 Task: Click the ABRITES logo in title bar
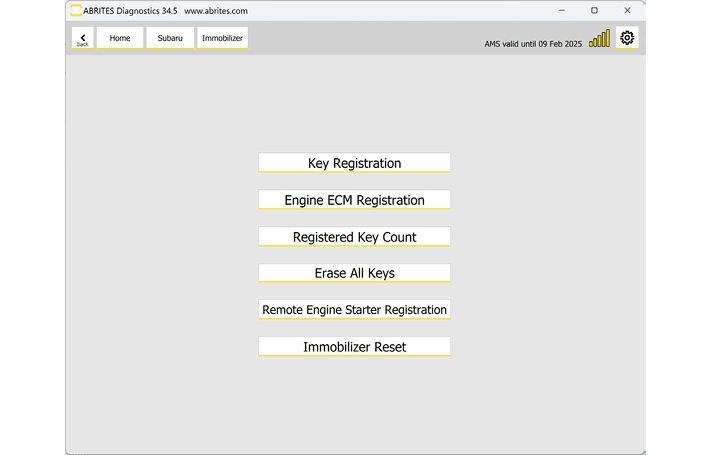point(76,11)
